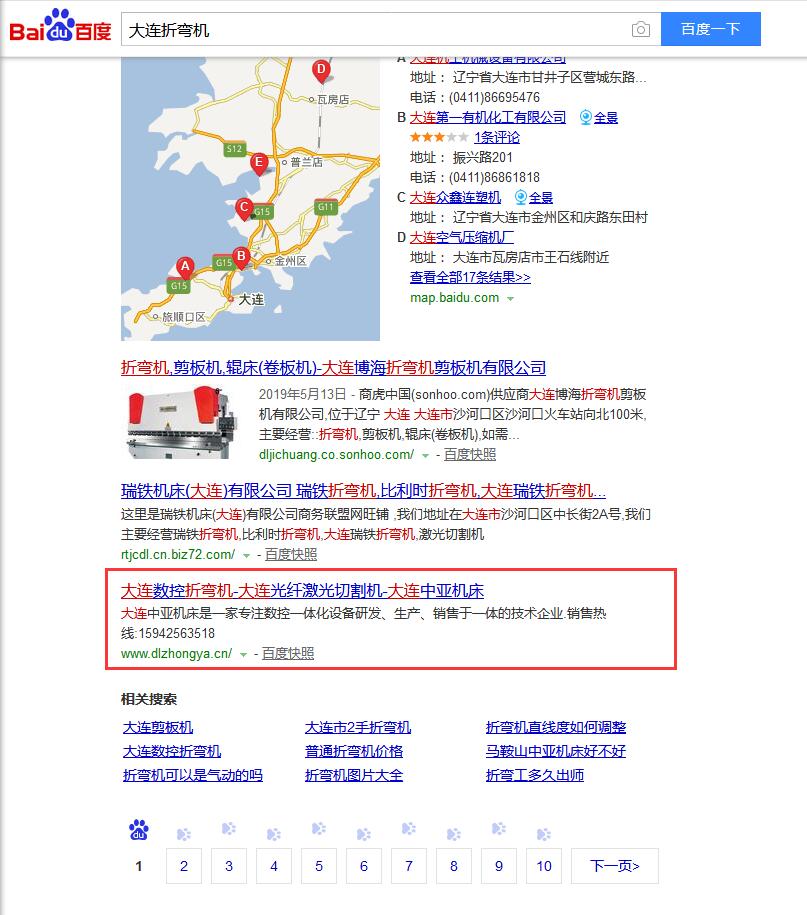Go to results page 3
807x915 pixels.
229,866
